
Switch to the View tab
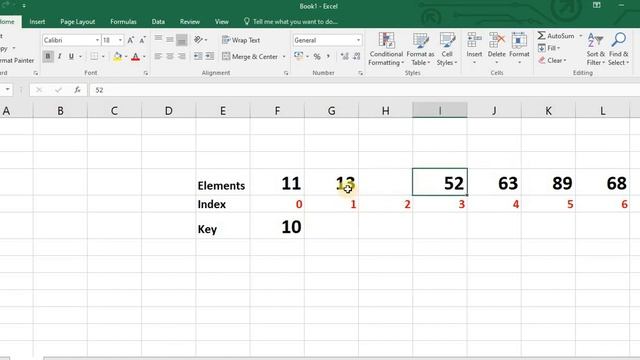[x=222, y=22]
